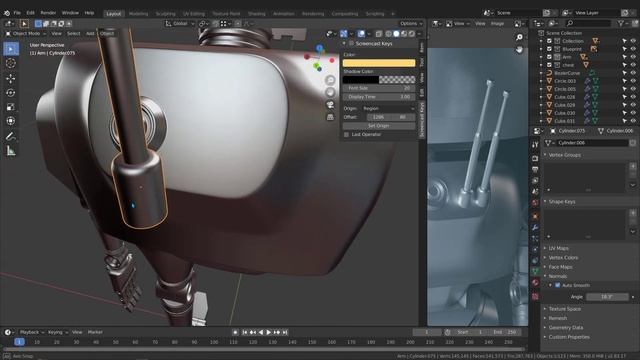Expand the Face Maps panel
This screenshot has width=640, height=360.
(x=560, y=267)
